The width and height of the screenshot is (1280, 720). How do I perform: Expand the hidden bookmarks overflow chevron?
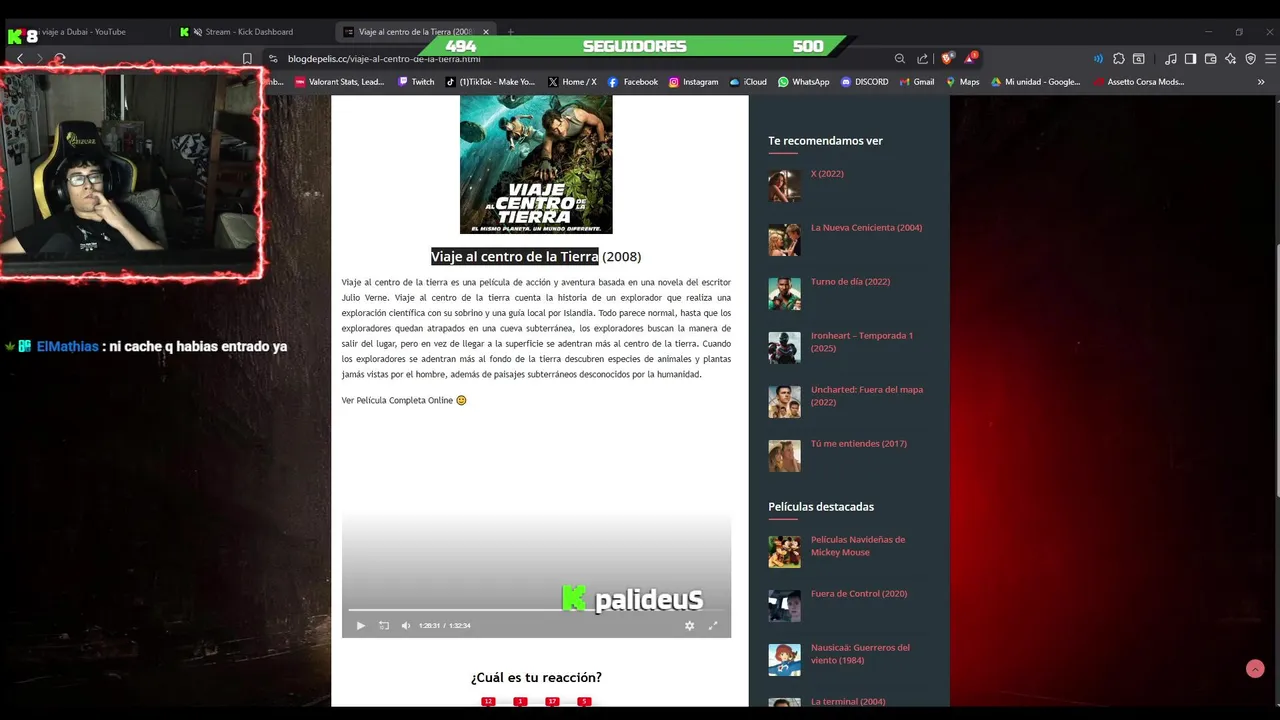pyautogui.click(x=1261, y=82)
